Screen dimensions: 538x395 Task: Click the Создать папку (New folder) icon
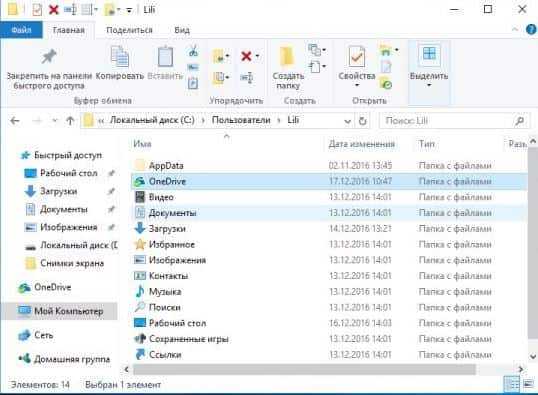pyautogui.click(x=287, y=57)
